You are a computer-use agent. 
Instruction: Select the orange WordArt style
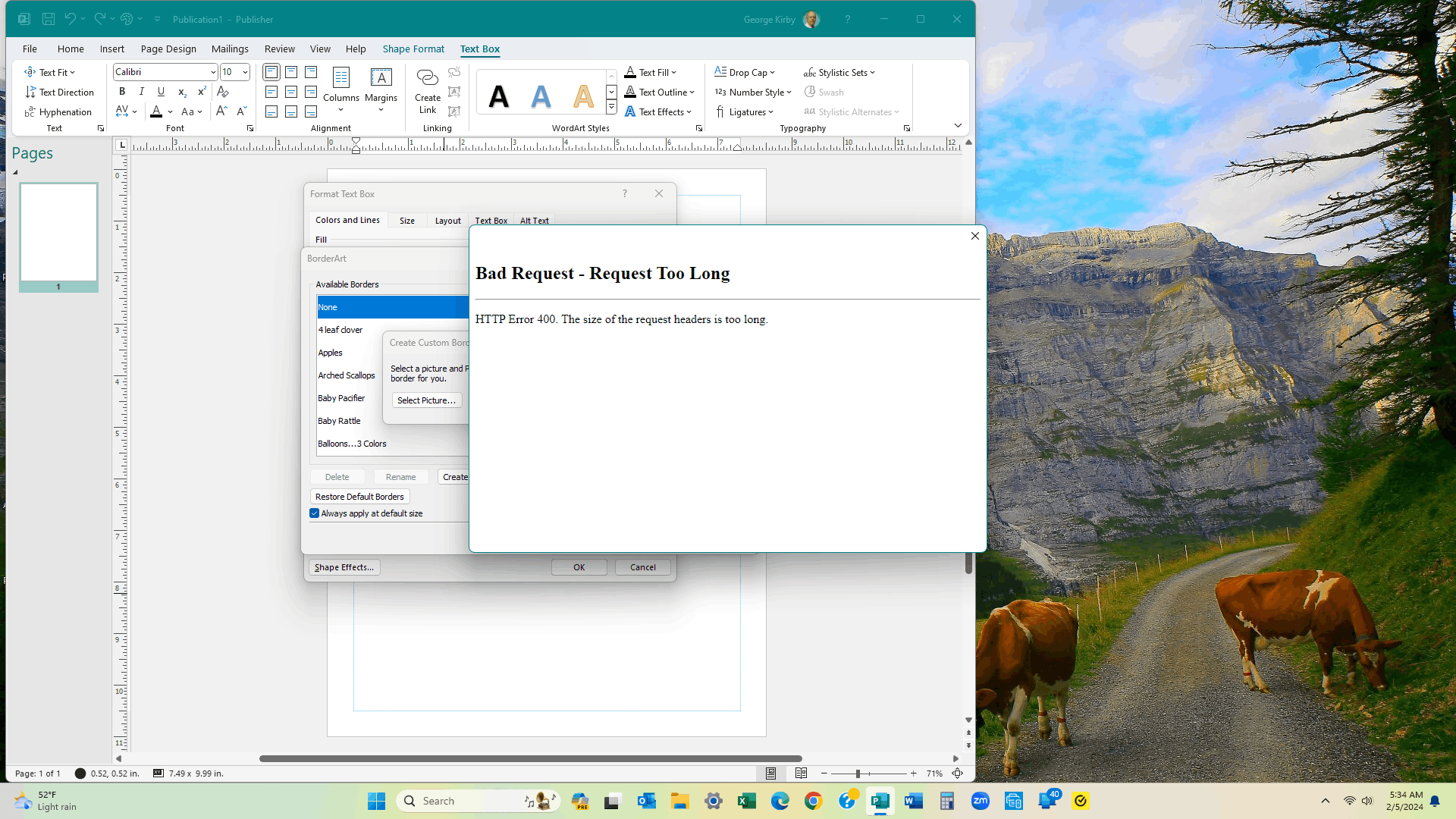click(x=583, y=96)
